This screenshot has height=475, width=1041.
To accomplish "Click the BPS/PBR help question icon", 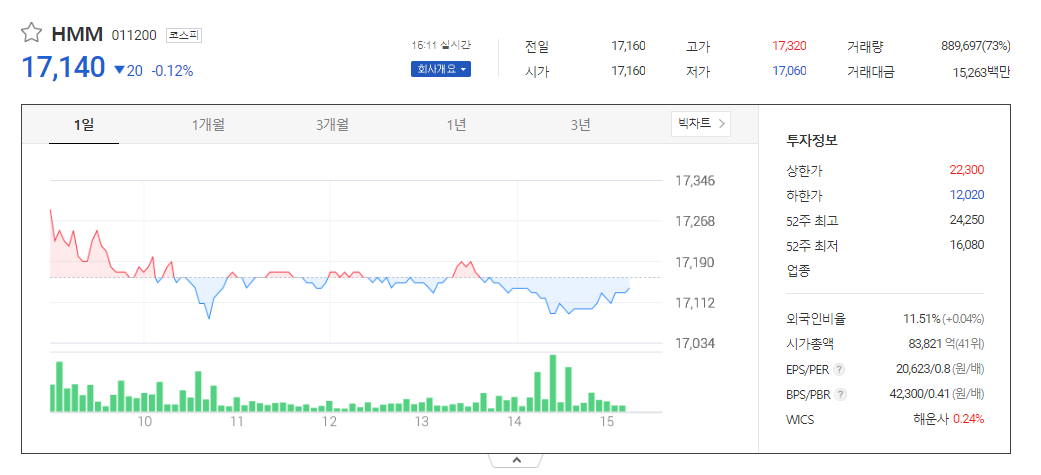I will [841, 395].
